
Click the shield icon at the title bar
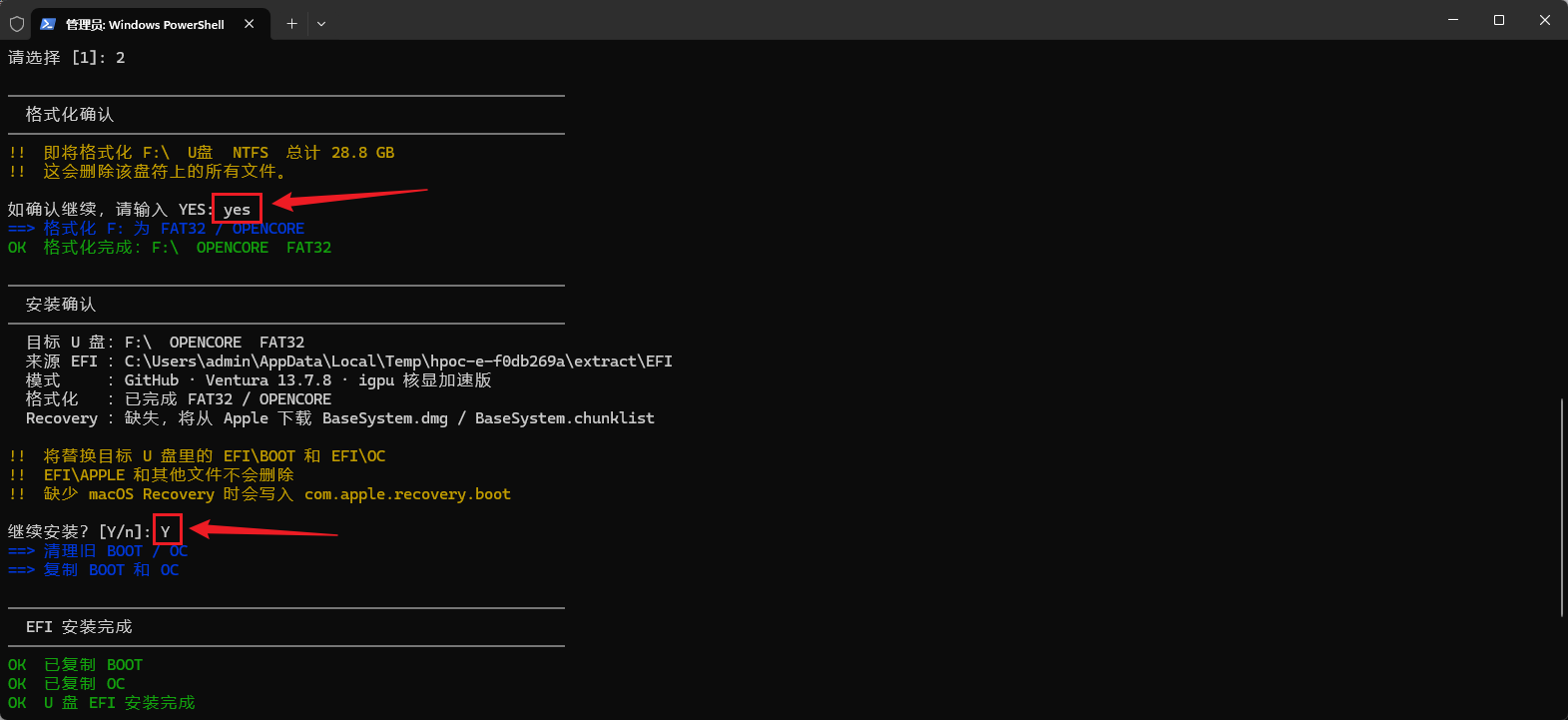[17, 23]
